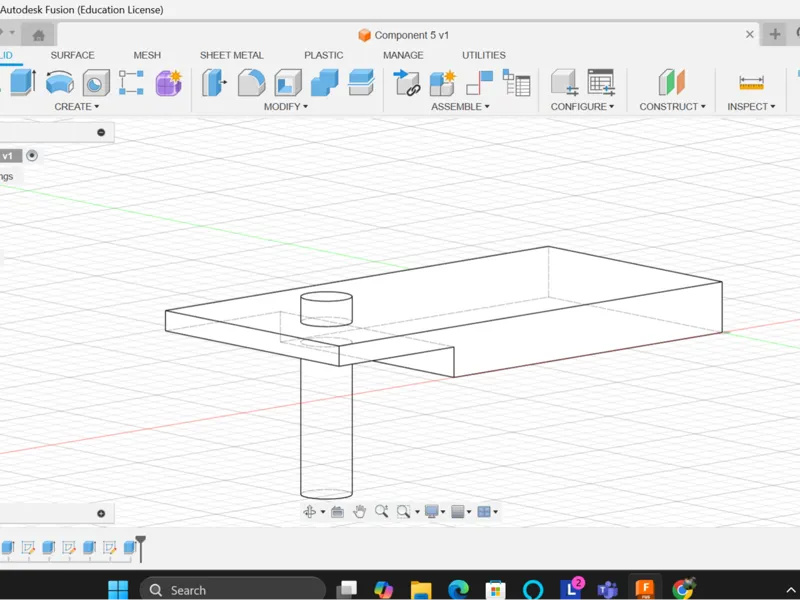The width and height of the screenshot is (800, 600).
Task: Select the Measure ruler tool
Action: [752, 82]
